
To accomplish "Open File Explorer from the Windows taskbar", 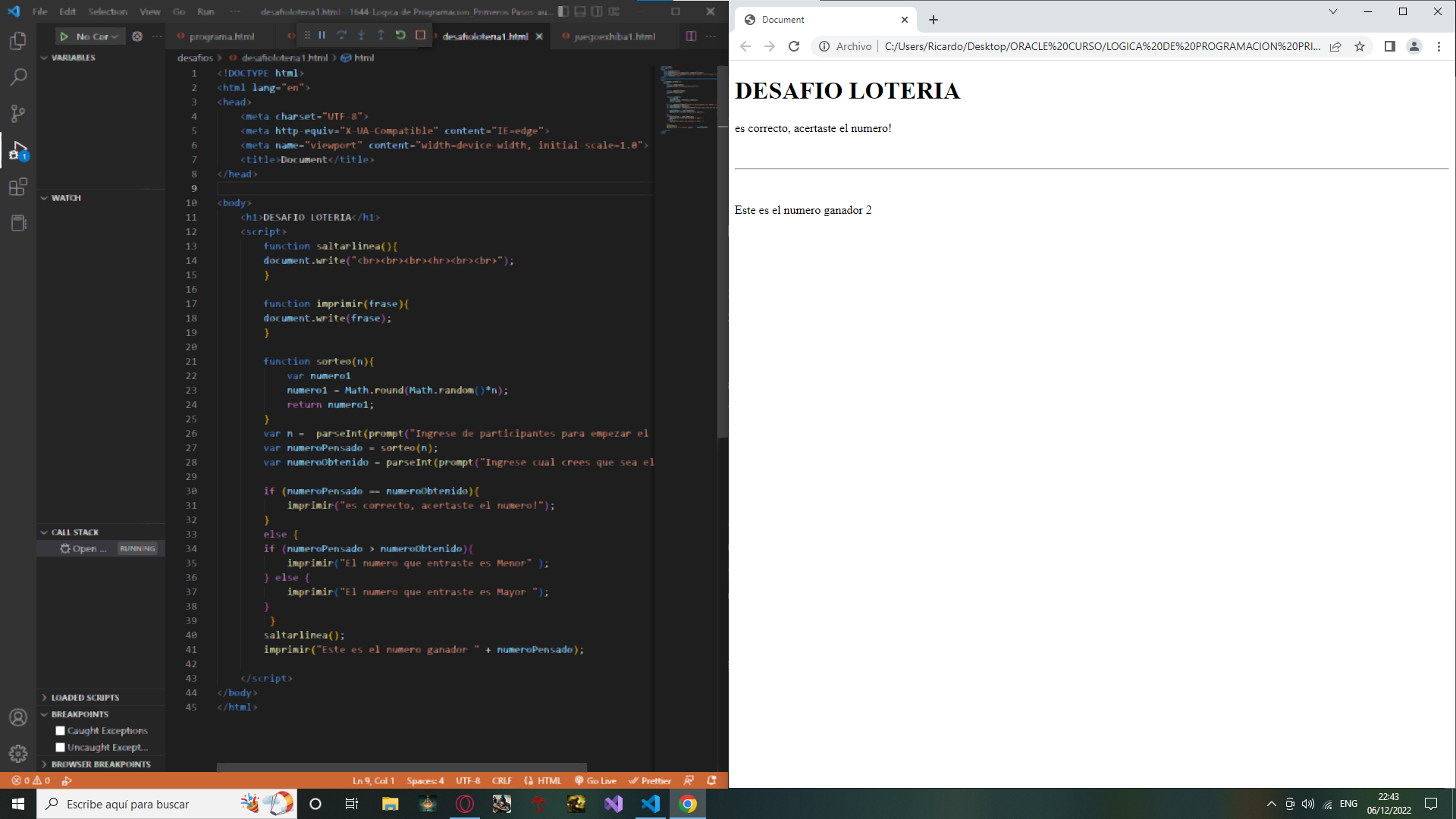I will coord(391,804).
